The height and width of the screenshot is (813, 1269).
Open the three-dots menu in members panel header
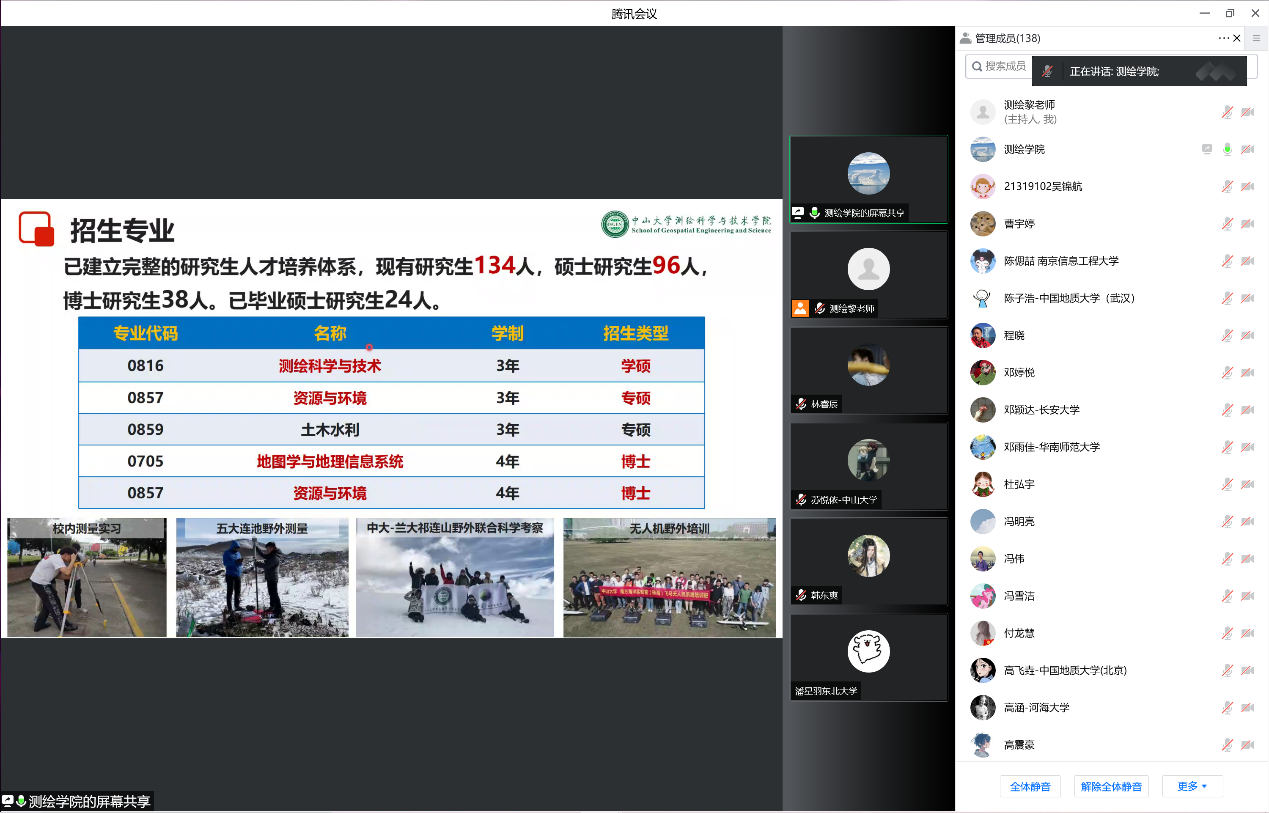[1223, 38]
